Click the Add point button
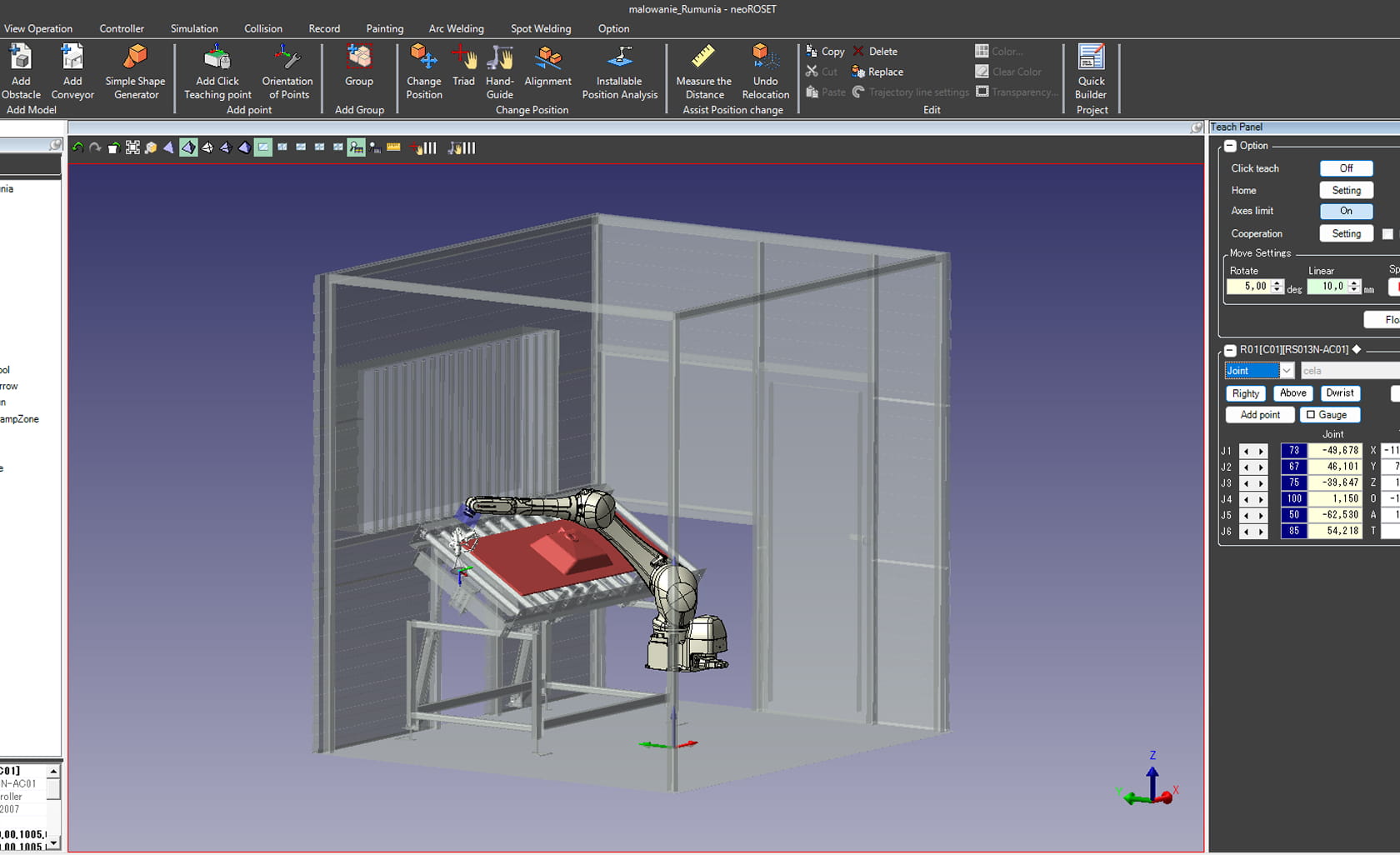The height and width of the screenshot is (855, 1400). click(x=1259, y=415)
